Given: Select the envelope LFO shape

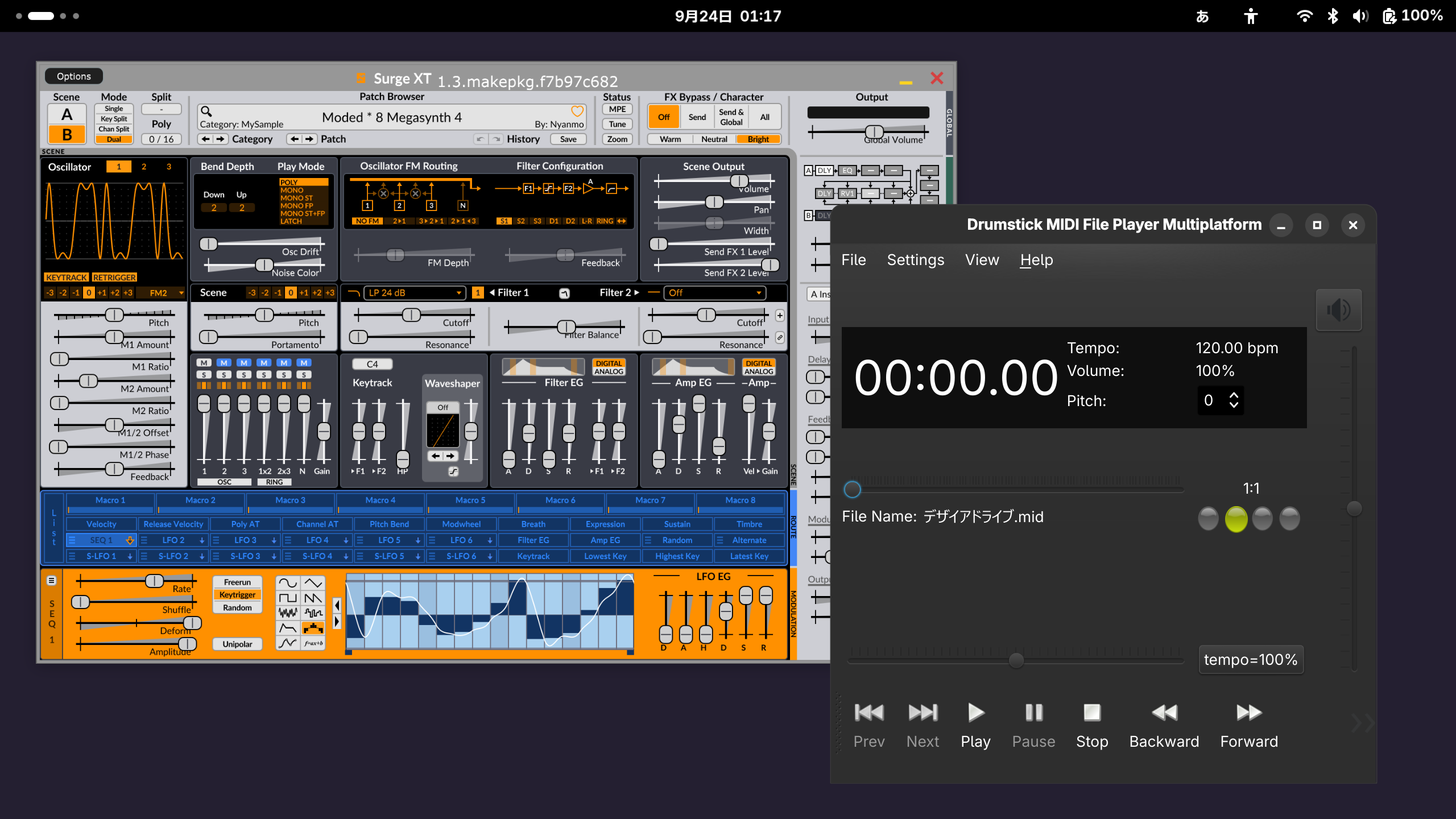Looking at the screenshot, I should tap(288, 628).
